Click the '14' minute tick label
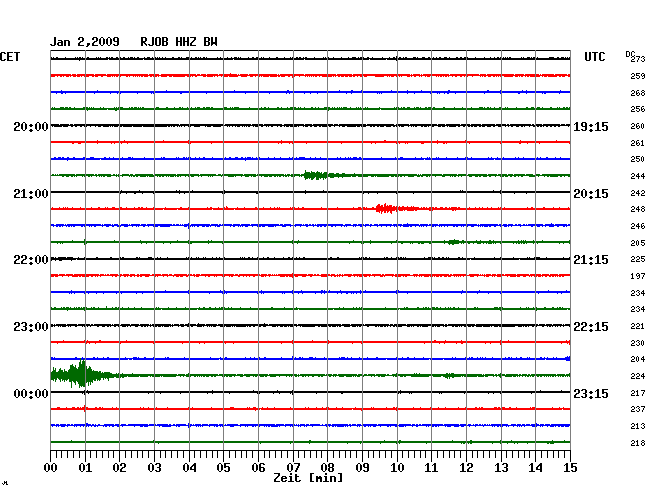 535,467
